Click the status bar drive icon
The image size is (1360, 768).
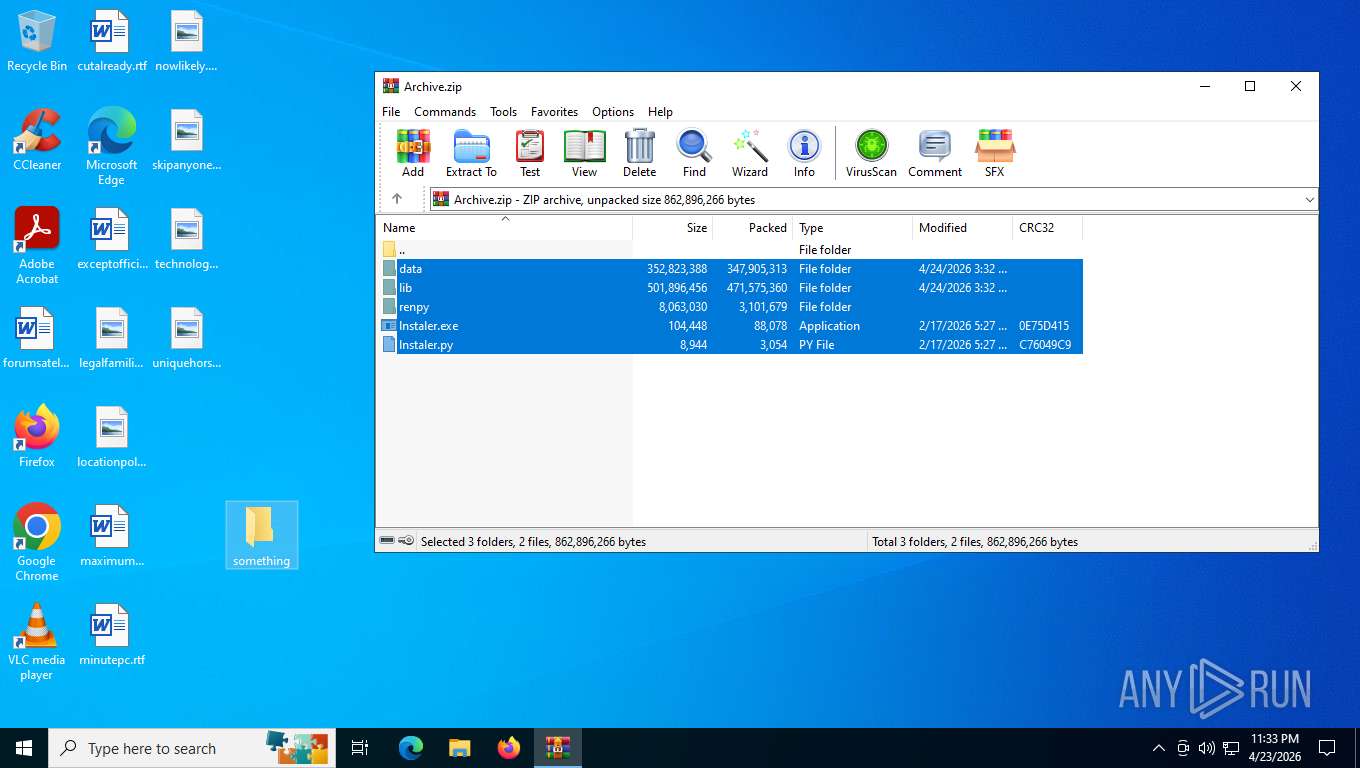click(x=387, y=541)
